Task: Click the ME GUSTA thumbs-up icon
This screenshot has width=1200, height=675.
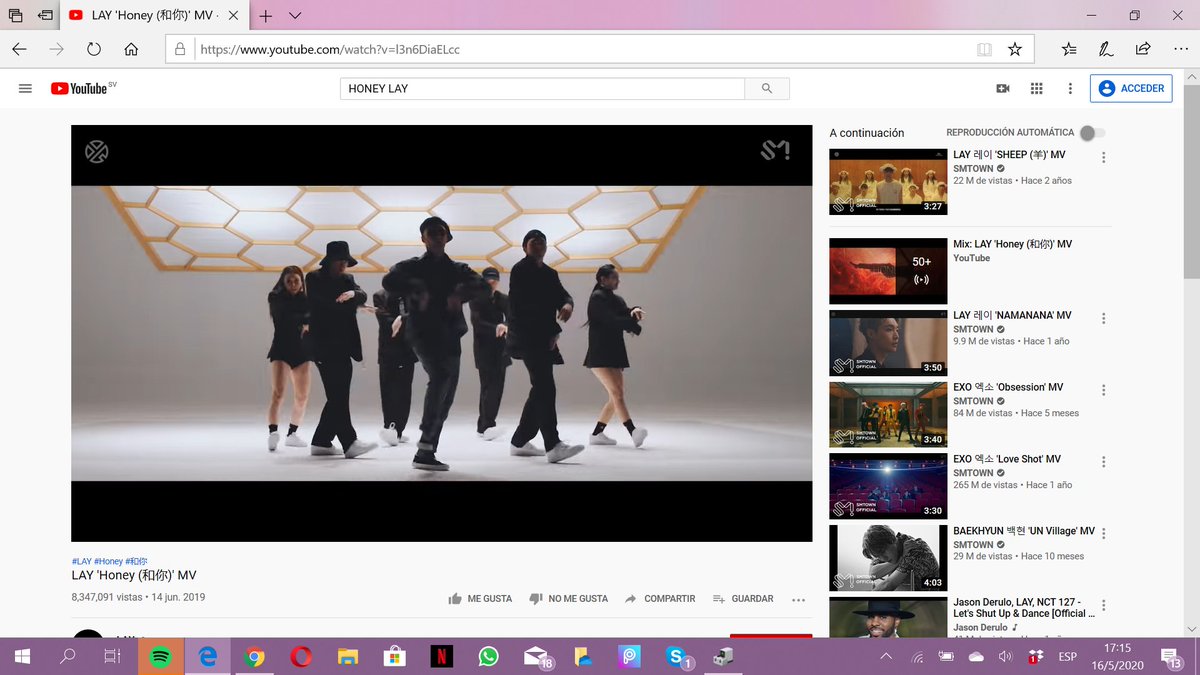Action: click(x=456, y=599)
